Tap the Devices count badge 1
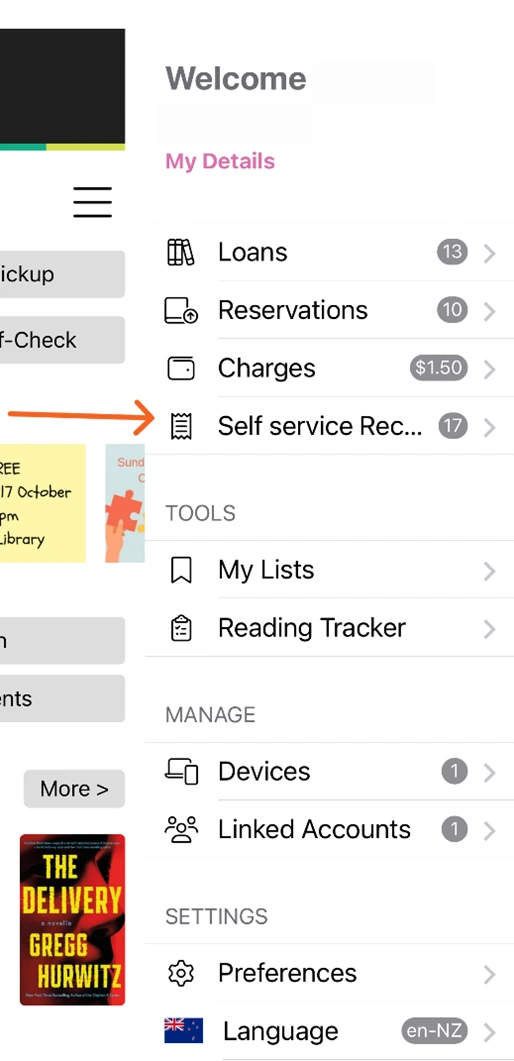This screenshot has height=1061, width=514. coord(454,771)
